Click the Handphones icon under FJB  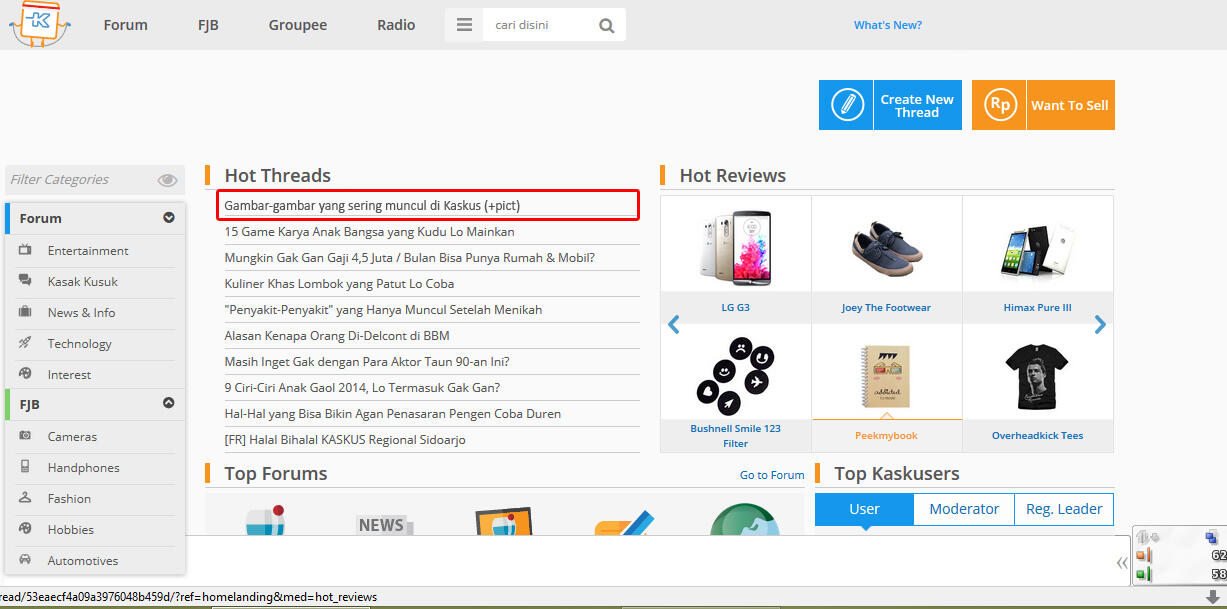tap(26, 467)
